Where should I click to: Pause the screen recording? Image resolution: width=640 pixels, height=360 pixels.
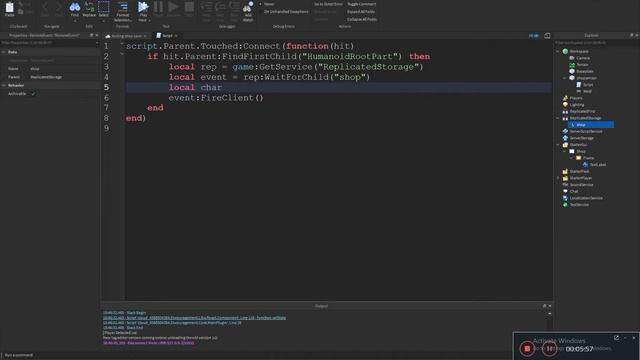pyautogui.click(x=549, y=349)
